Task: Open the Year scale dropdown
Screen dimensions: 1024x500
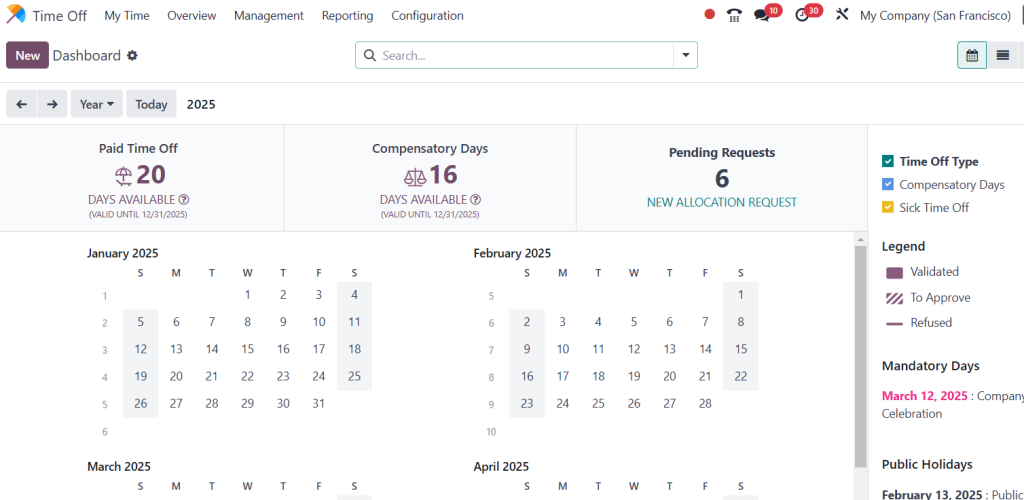Action: point(97,104)
